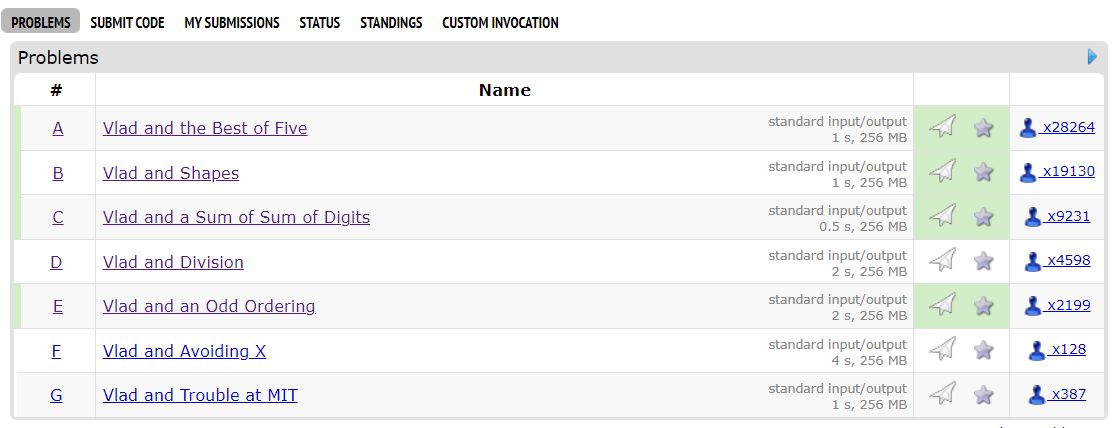The height and width of the screenshot is (428, 1120).
Task: Open Vlad and Trouble at MIT problem link
Action: (200, 394)
